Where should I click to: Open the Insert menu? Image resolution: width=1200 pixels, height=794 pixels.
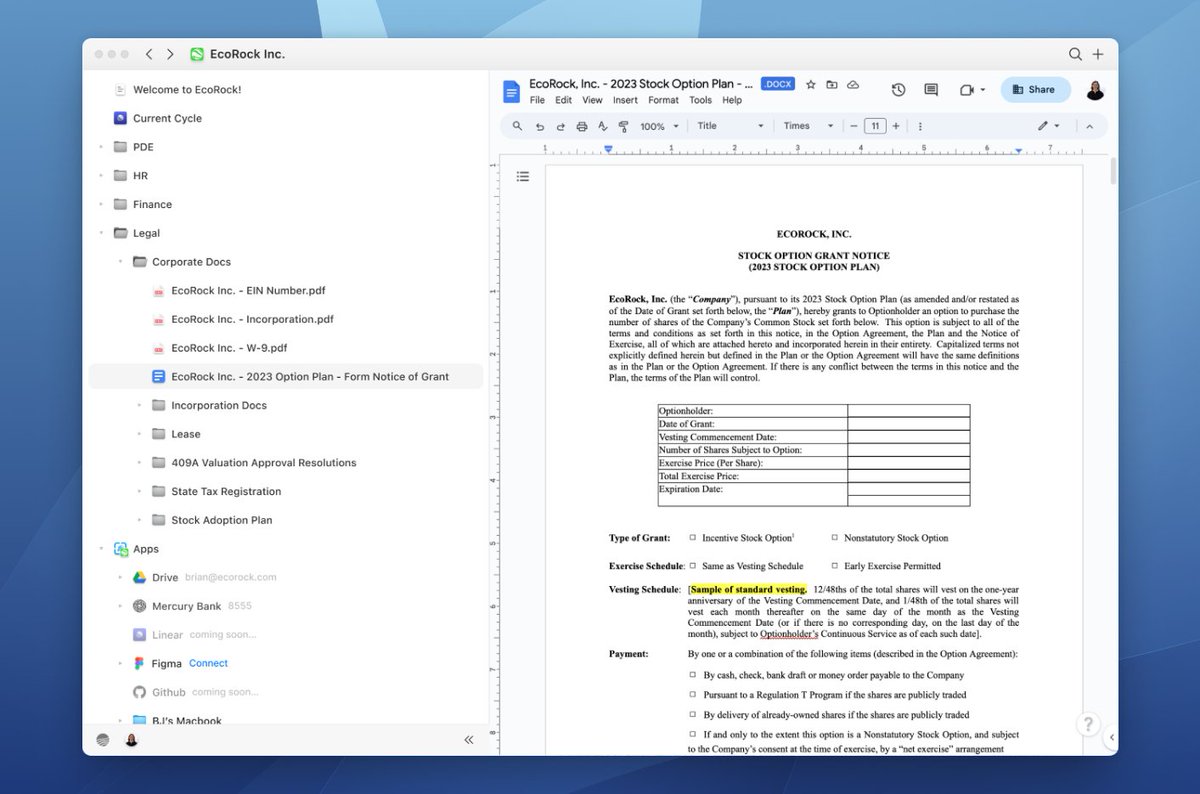(625, 100)
